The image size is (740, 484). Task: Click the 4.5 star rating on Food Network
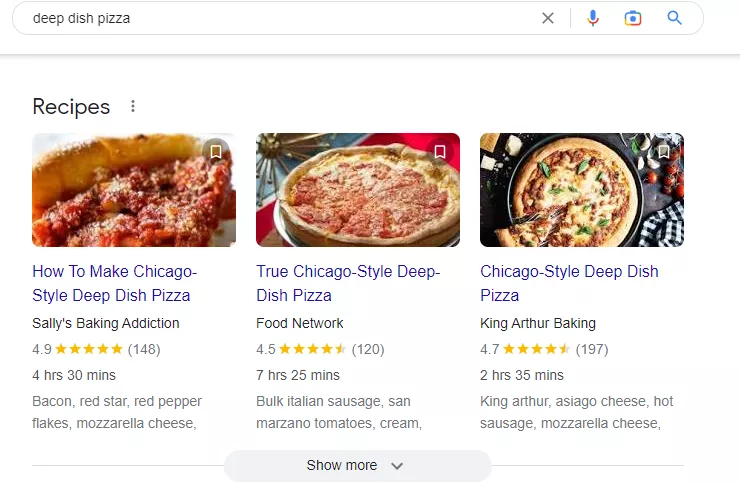(320, 350)
